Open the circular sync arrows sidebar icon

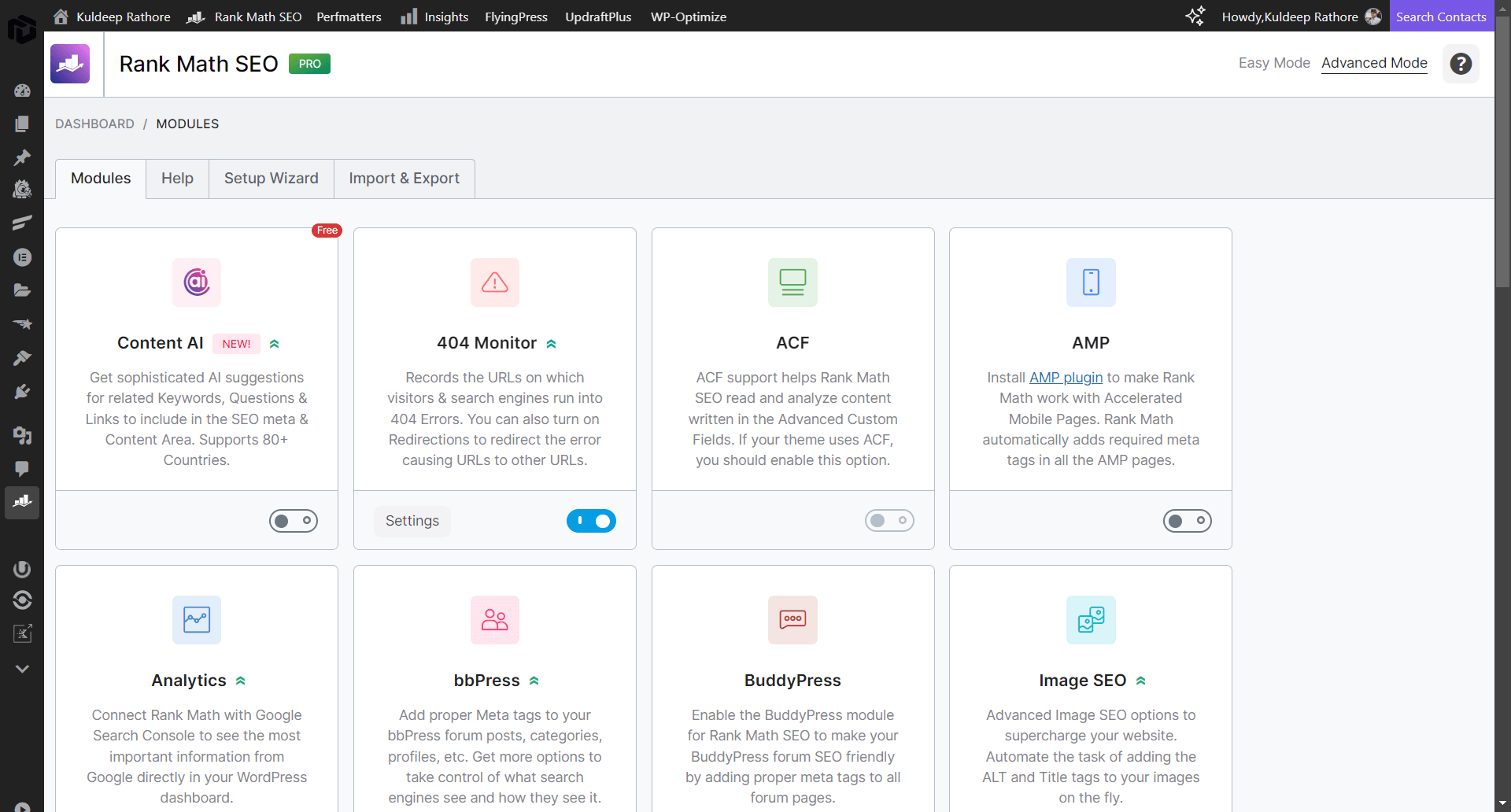coord(22,600)
